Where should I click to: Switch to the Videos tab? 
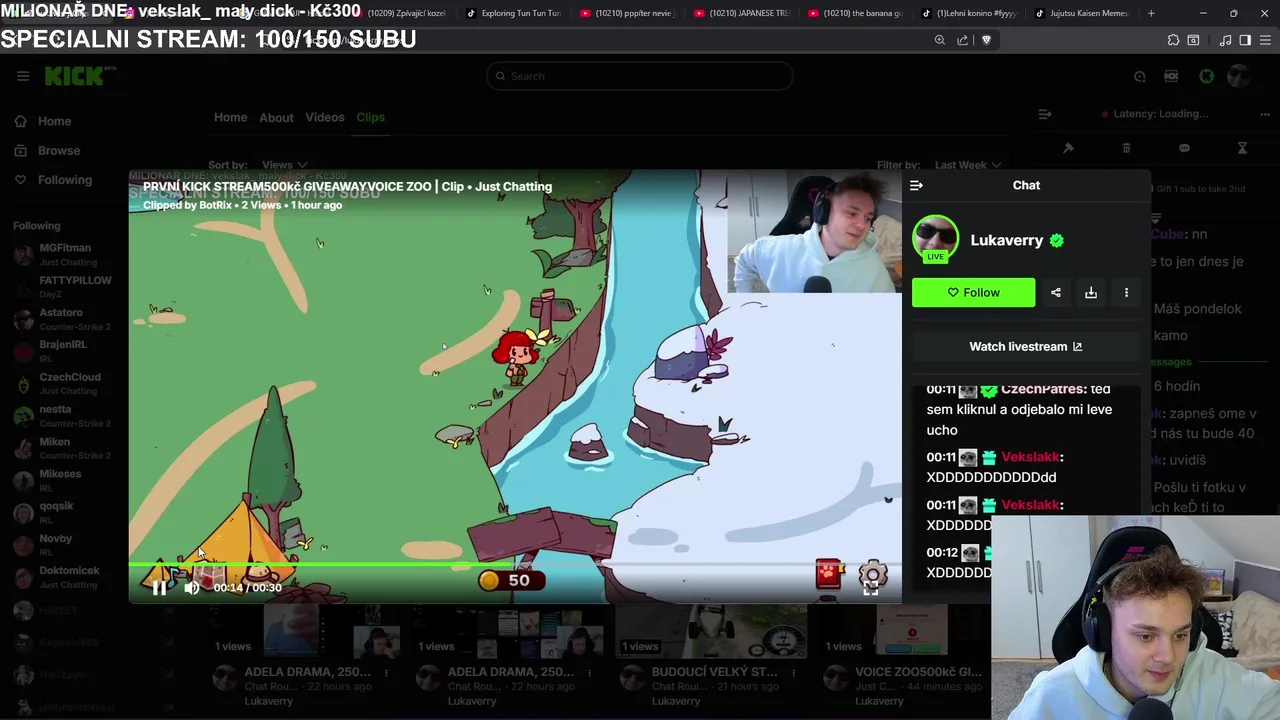click(x=324, y=117)
